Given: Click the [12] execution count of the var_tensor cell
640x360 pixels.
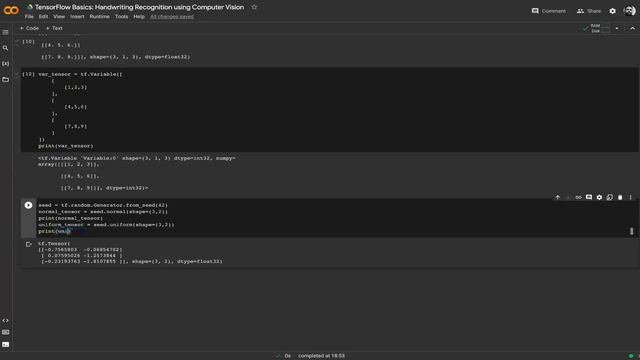Looking at the screenshot, I should [28, 74].
